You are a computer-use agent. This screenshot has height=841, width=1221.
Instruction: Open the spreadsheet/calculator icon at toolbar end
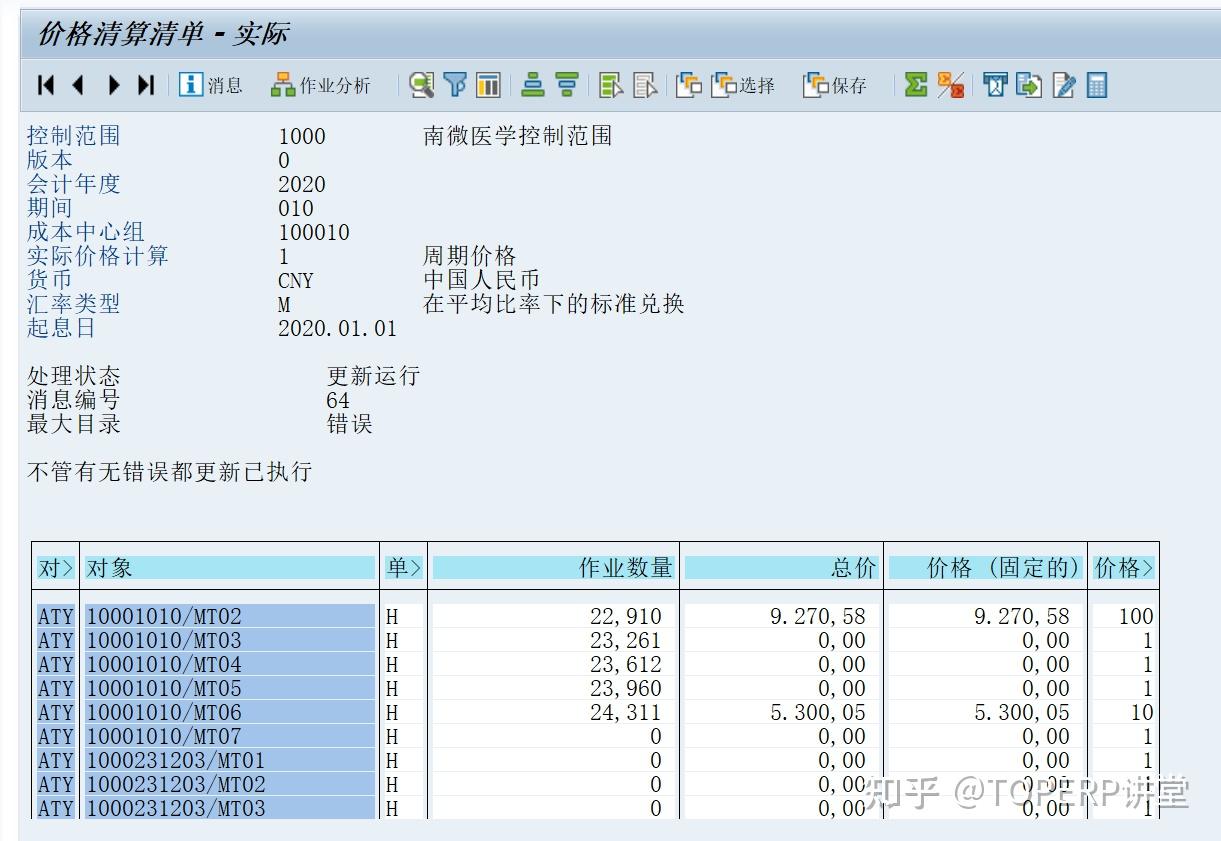1097,85
